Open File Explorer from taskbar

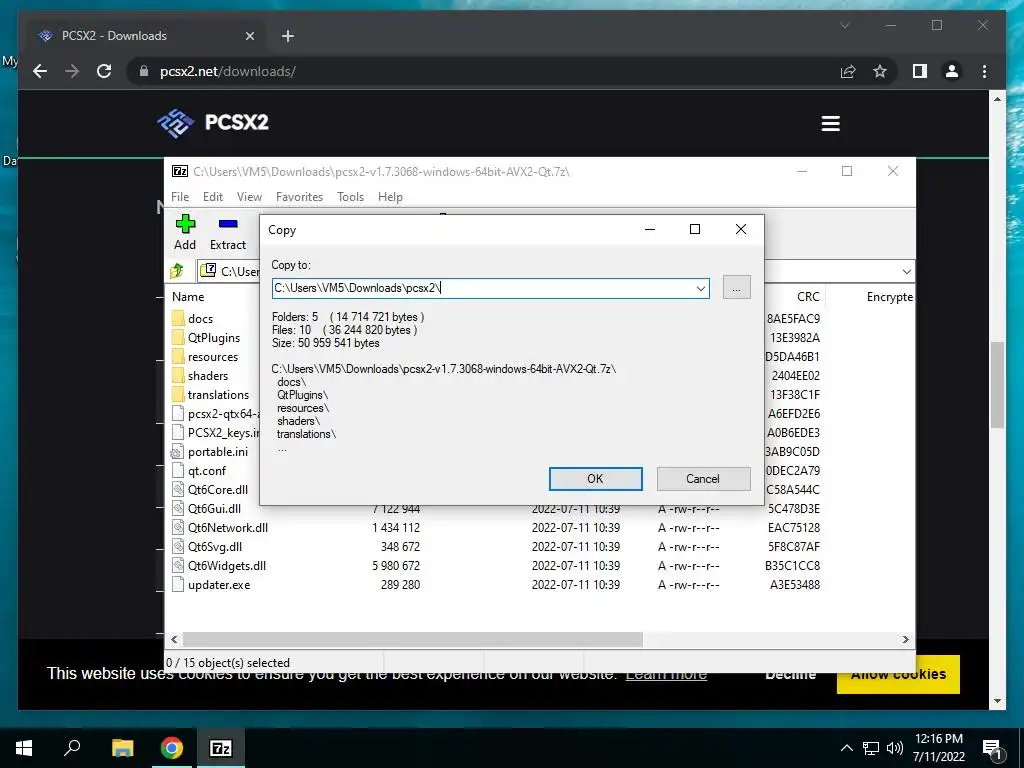[122, 748]
